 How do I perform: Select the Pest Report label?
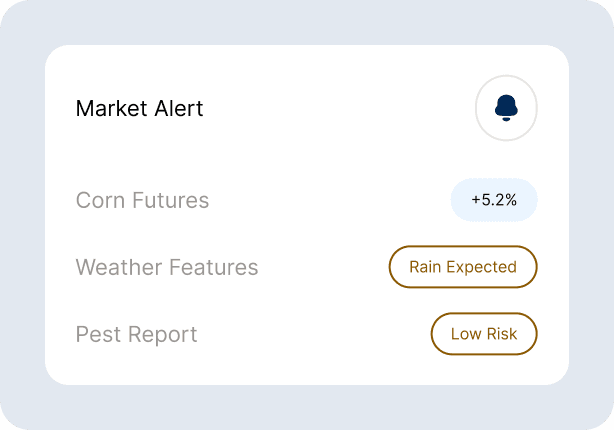click(x=136, y=334)
